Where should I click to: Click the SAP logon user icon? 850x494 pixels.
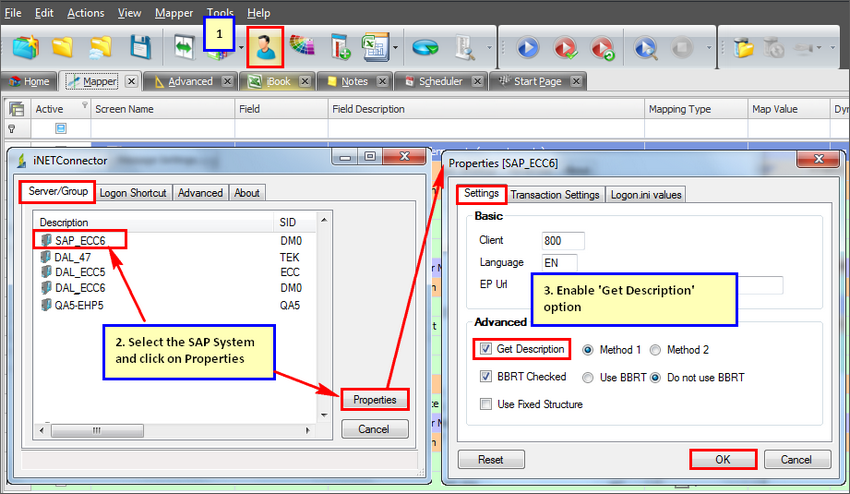[265, 47]
